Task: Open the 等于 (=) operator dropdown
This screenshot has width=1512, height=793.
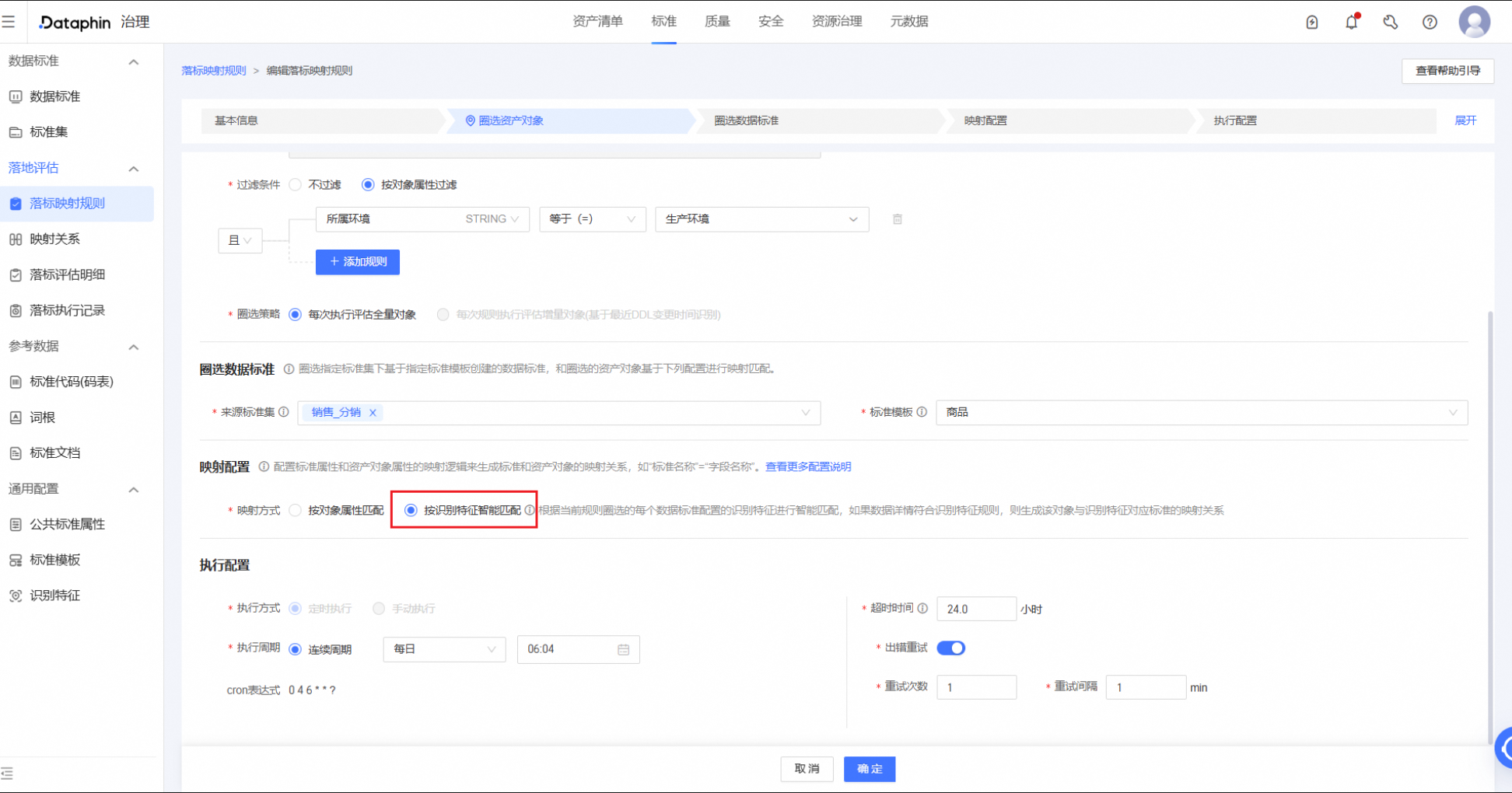Action: point(593,219)
